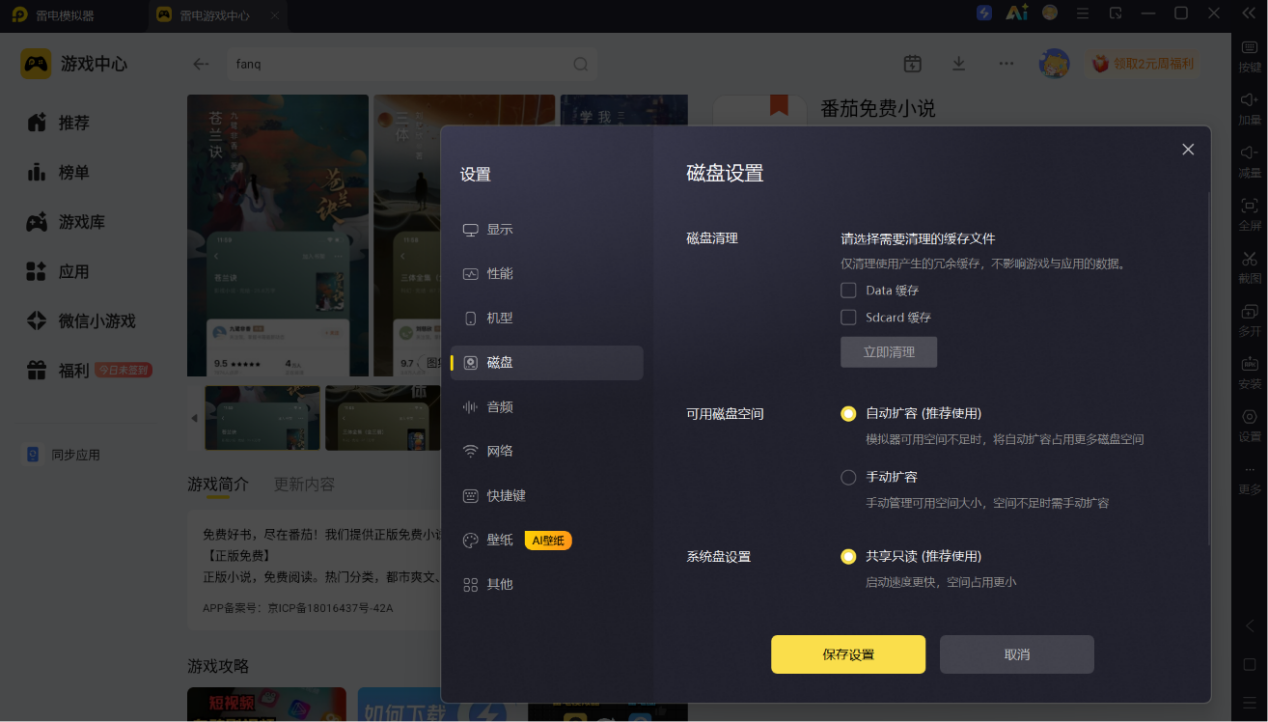
Task: Click the cartoon profile avatar in game center
Action: 1053,64
